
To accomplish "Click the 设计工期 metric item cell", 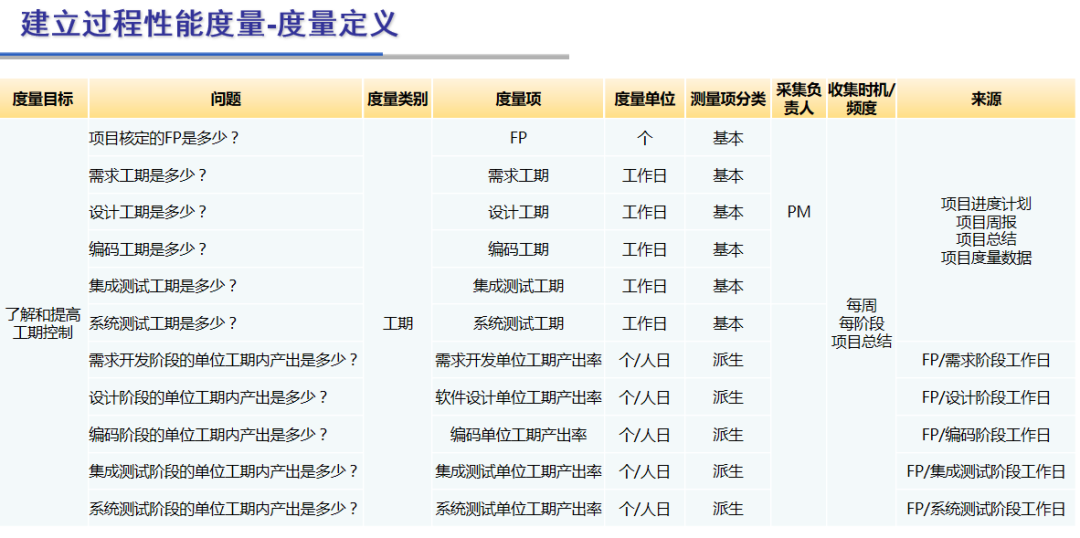I will tap(518, 212).
